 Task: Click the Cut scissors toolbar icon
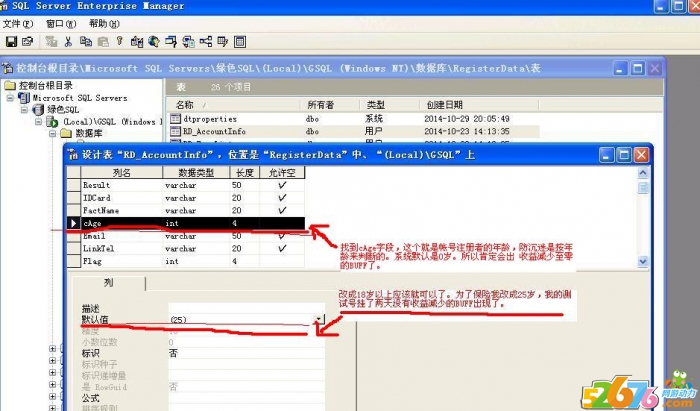point(68,42)
